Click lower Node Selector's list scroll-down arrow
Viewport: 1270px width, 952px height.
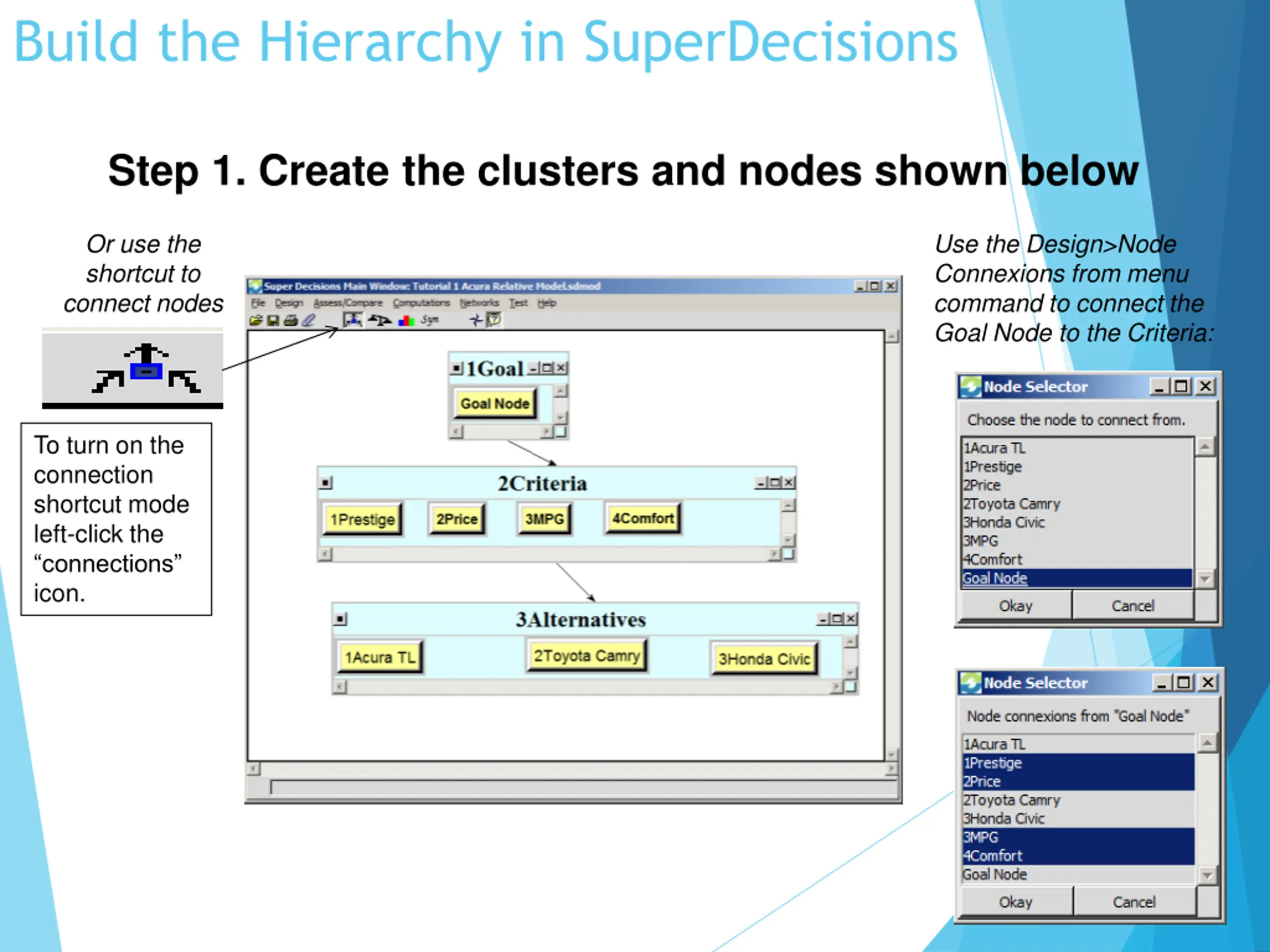click(x=1207, y=876)
